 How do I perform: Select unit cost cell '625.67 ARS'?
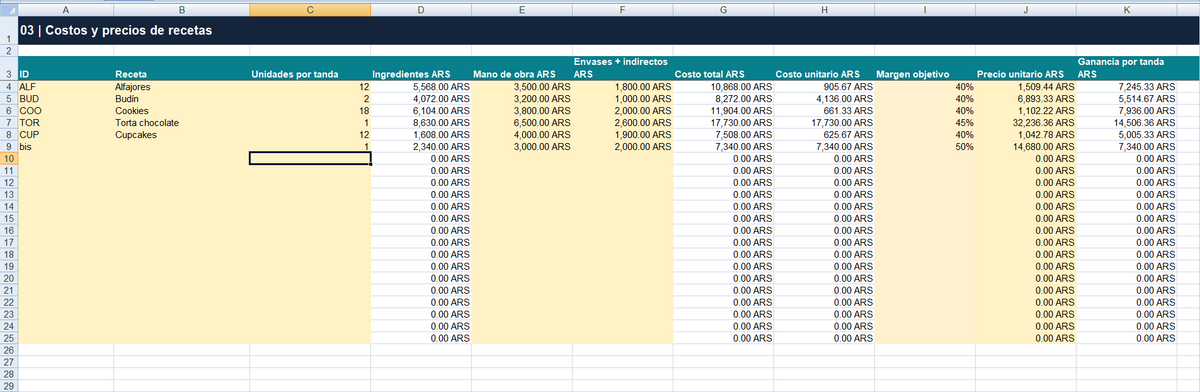[x=825, y=135]
